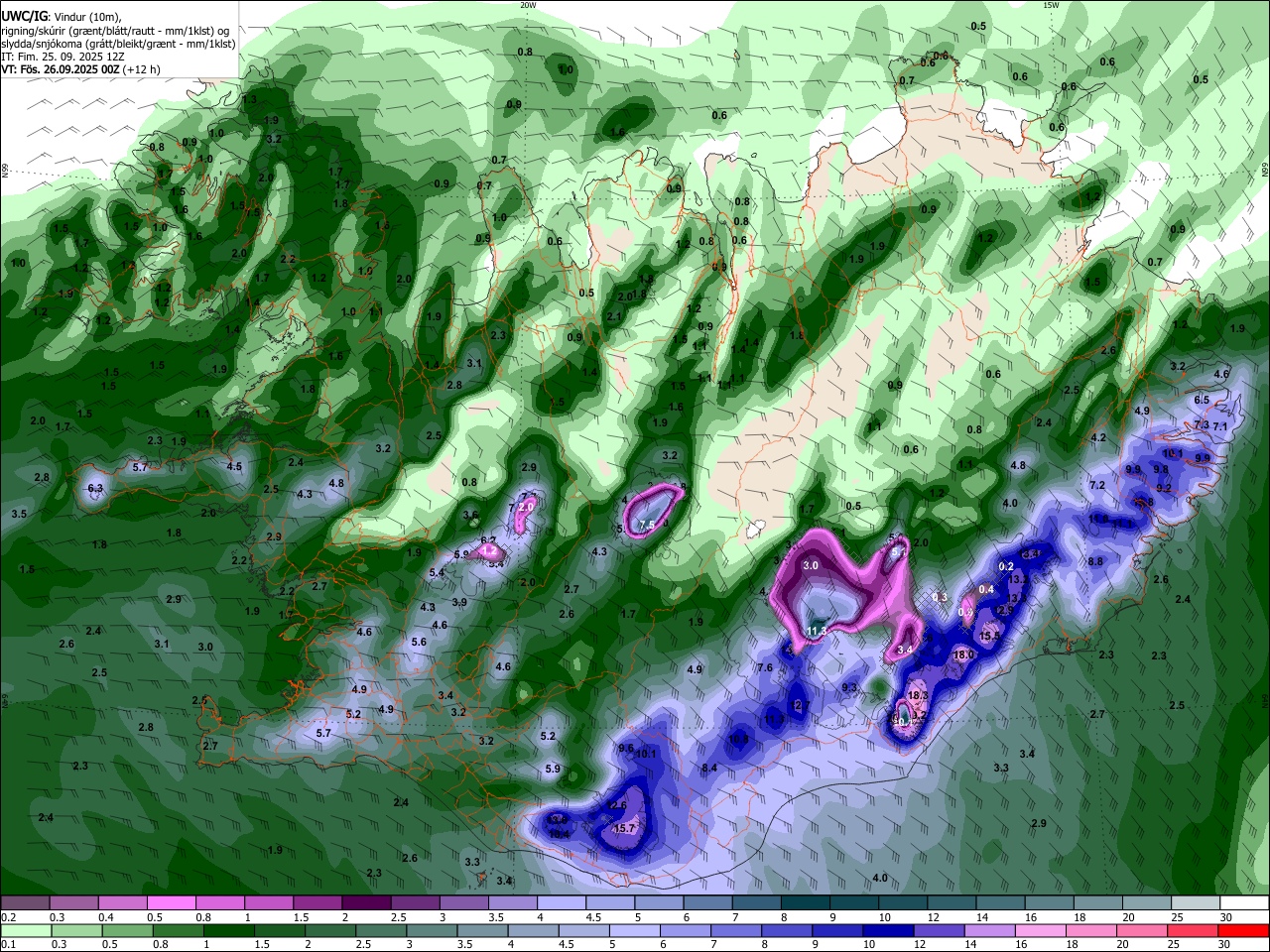Click the '9.2' precipitation value
This screenshot has height=952, width=1270.
[x=1164, y=488]
